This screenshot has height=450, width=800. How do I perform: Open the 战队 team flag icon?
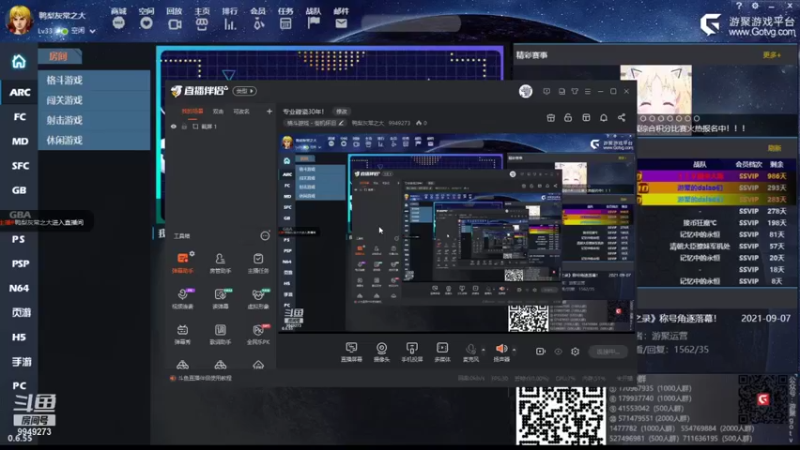pos(313,23)
